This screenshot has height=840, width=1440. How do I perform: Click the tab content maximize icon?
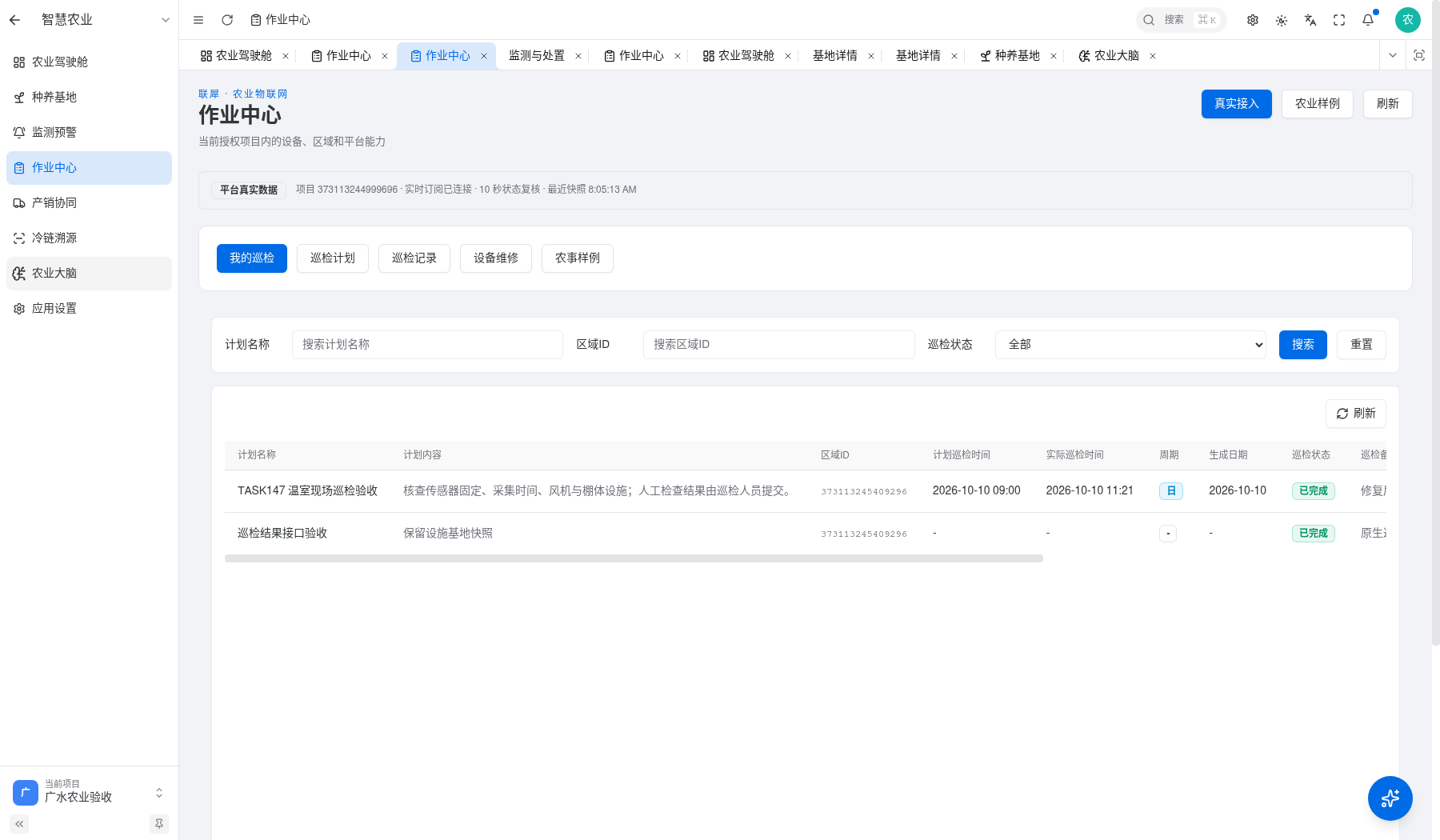click(1419, 55)
